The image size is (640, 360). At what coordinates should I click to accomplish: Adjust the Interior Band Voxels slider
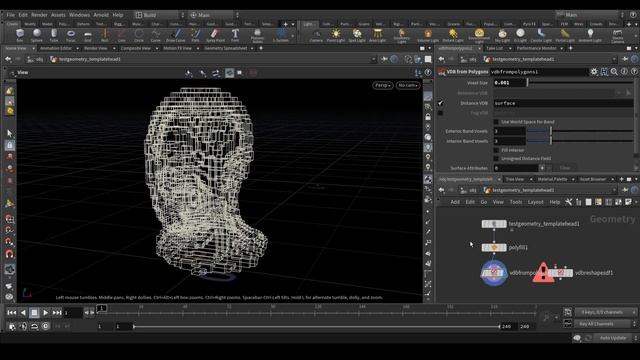580,141
